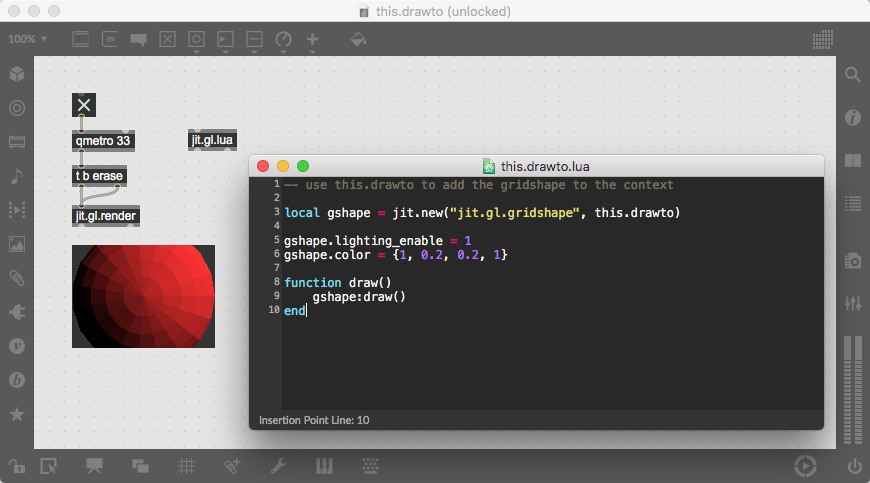Toggle the X toggle box on
870x483 pixels.
coord(84,105)
